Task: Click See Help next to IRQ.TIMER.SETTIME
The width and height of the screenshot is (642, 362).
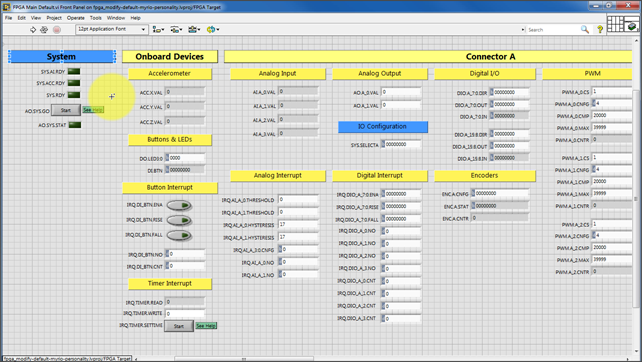Action: (x=206, y=326)
